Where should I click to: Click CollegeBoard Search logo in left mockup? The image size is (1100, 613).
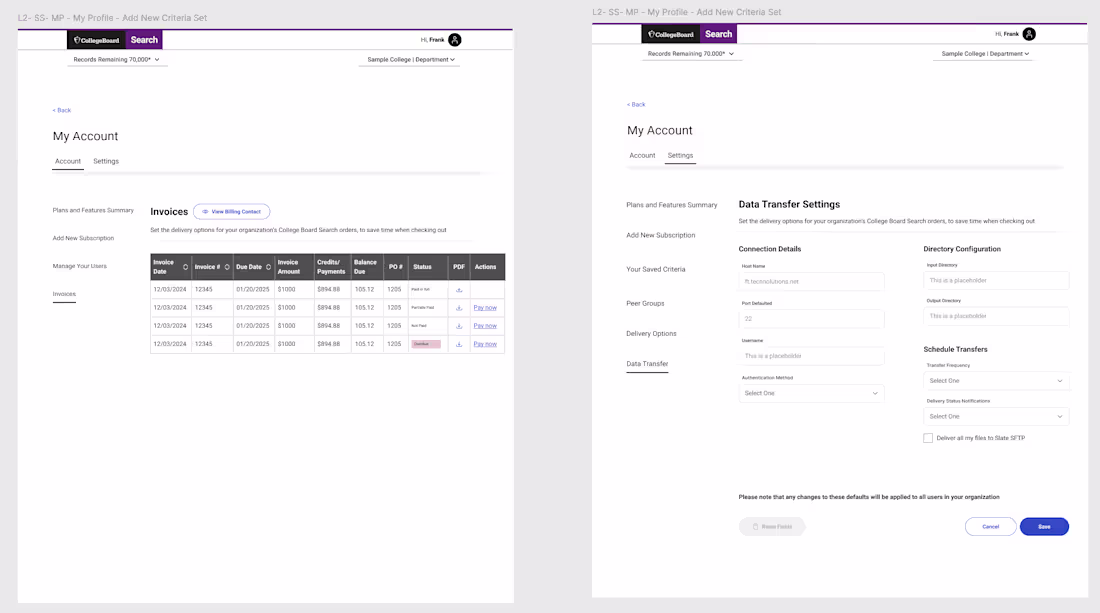pyautogui.click(x=114, y=40)
